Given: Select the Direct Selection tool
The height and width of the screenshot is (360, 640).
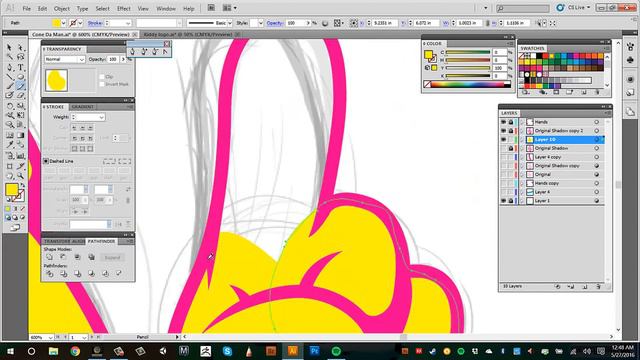Looking at the screenshot, I should pos(20,48).
